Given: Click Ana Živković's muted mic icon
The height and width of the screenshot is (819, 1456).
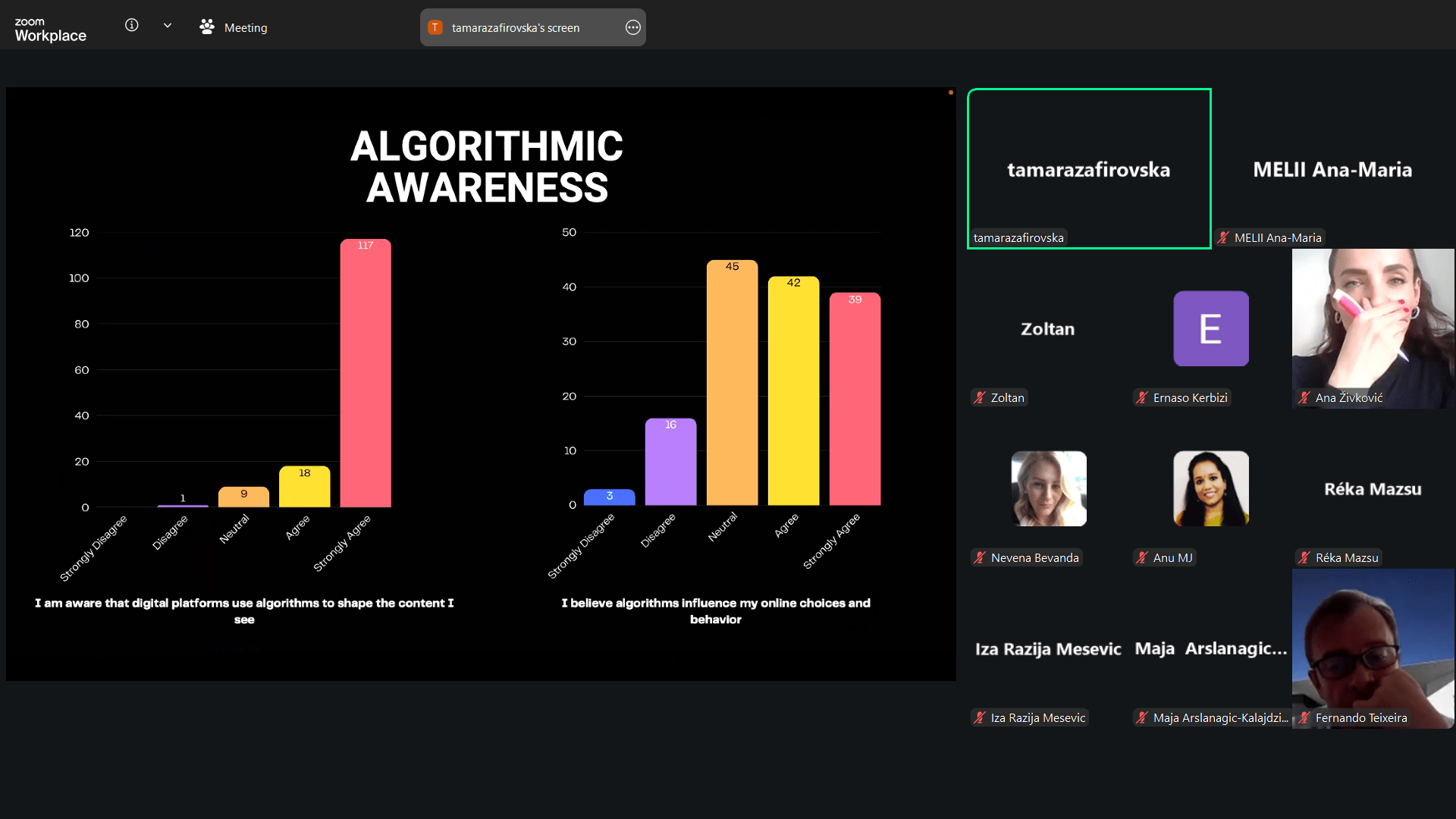Looking at the screenshot, I should point(1304,397).
